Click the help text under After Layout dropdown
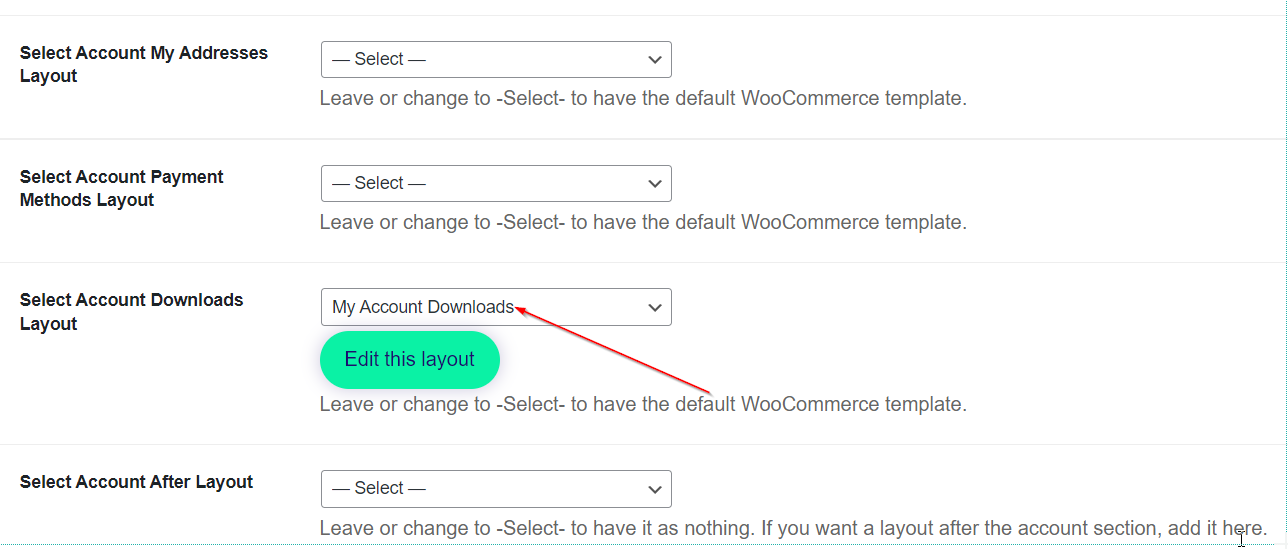The image size is (1288, 549). pos(793,527)
